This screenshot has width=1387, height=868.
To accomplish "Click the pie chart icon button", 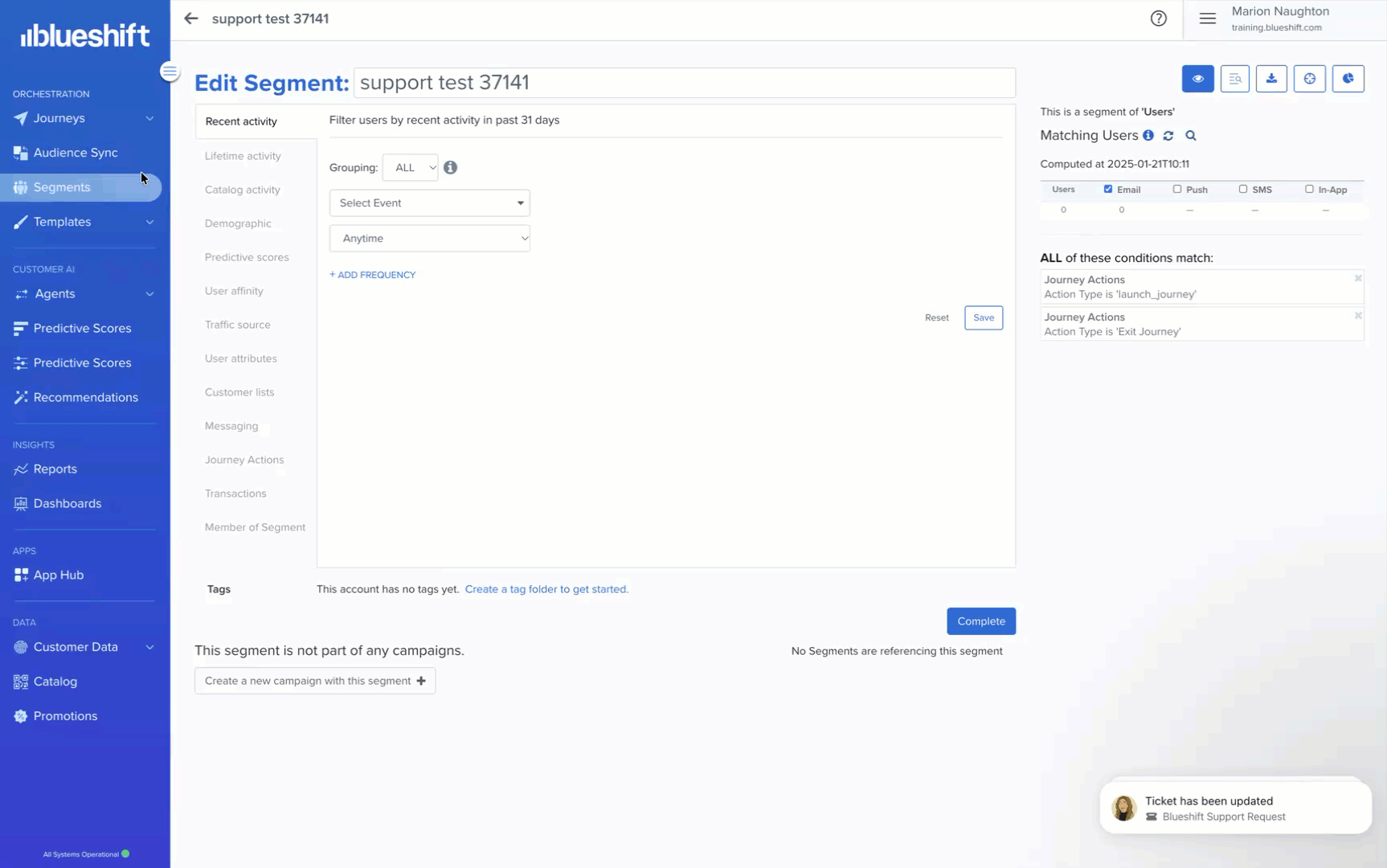I will click(x=1348, y=79).
